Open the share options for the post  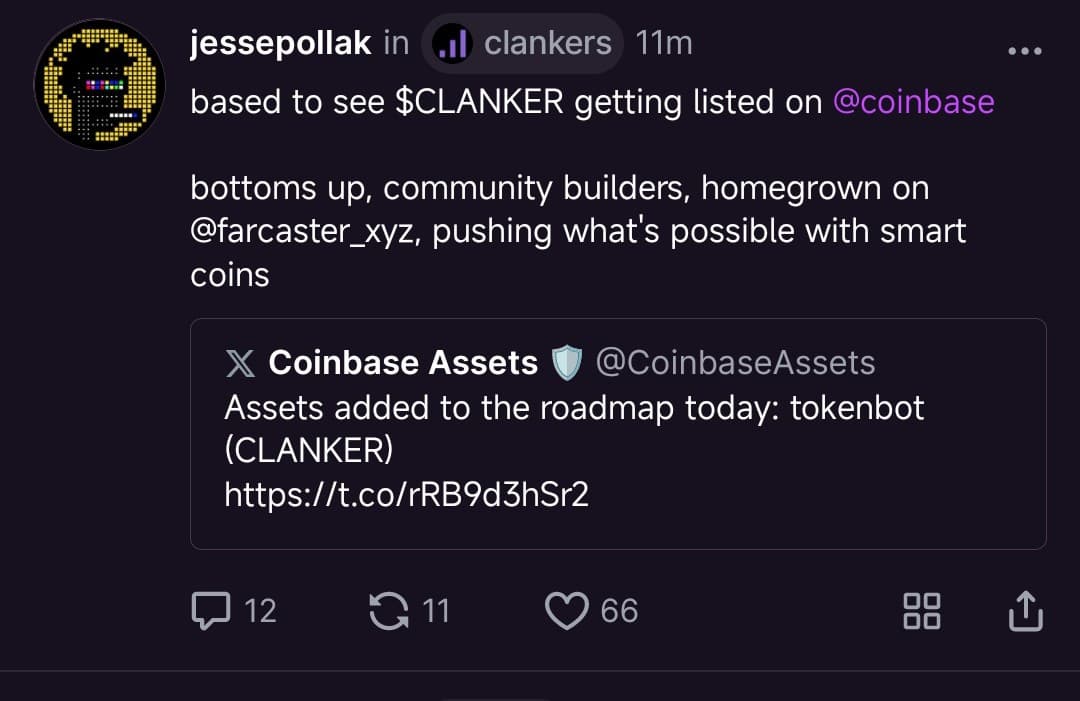click(x=1025, y=610)
